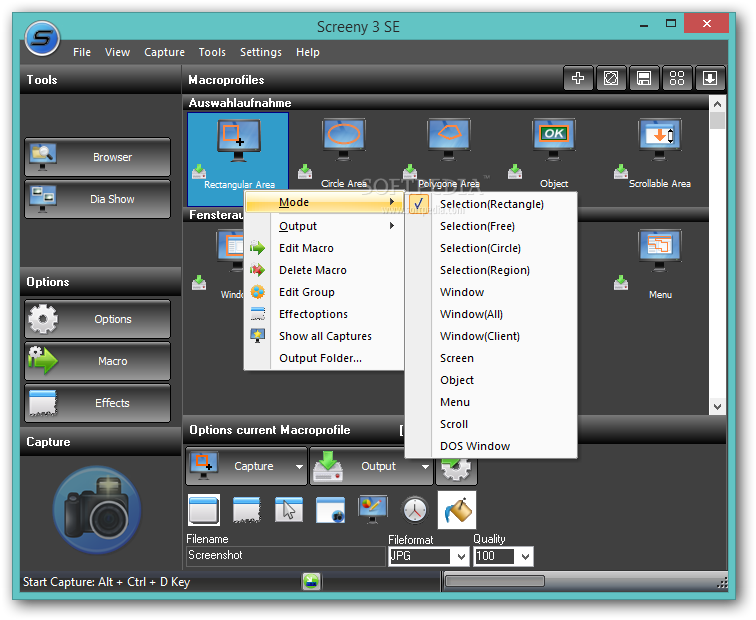The height and width of the screenshot is (620, 756).
Task: Click the Dia Show button
Action: point(97,199)
